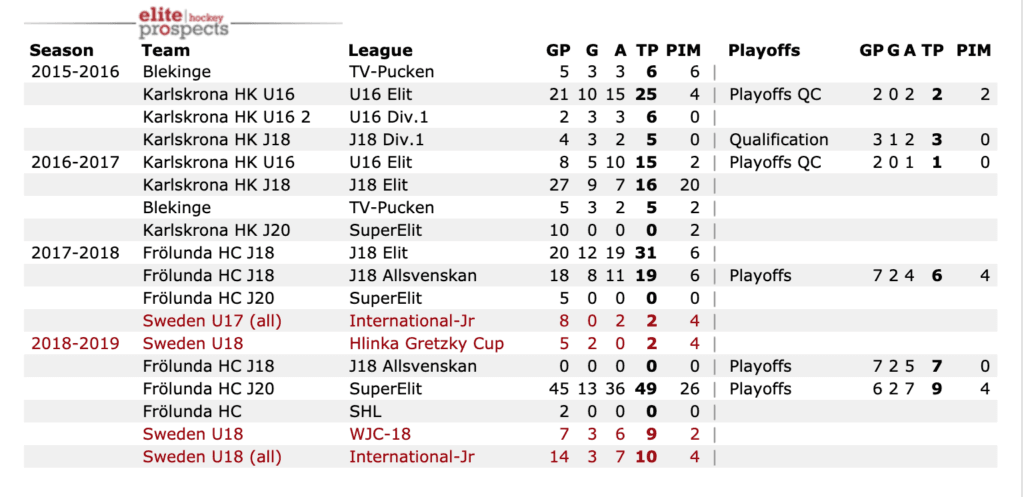Open the Karlskrona HK U16 2 team

click(226, 117)
